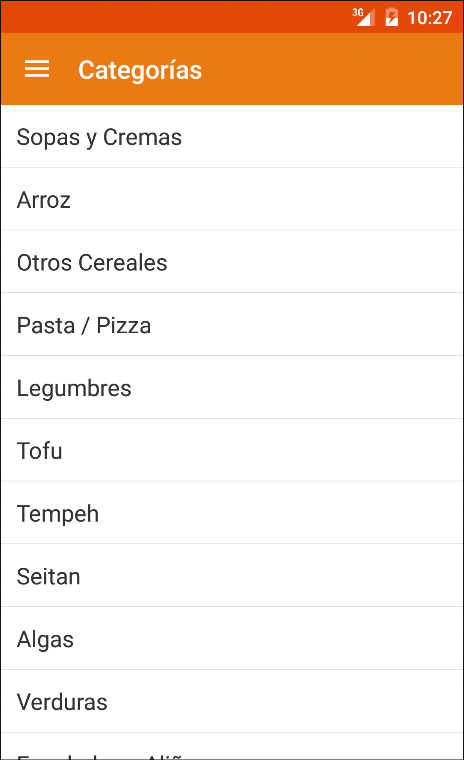464x760 pixels.
Task: Open the Verduras category
Action: [232, 701]
